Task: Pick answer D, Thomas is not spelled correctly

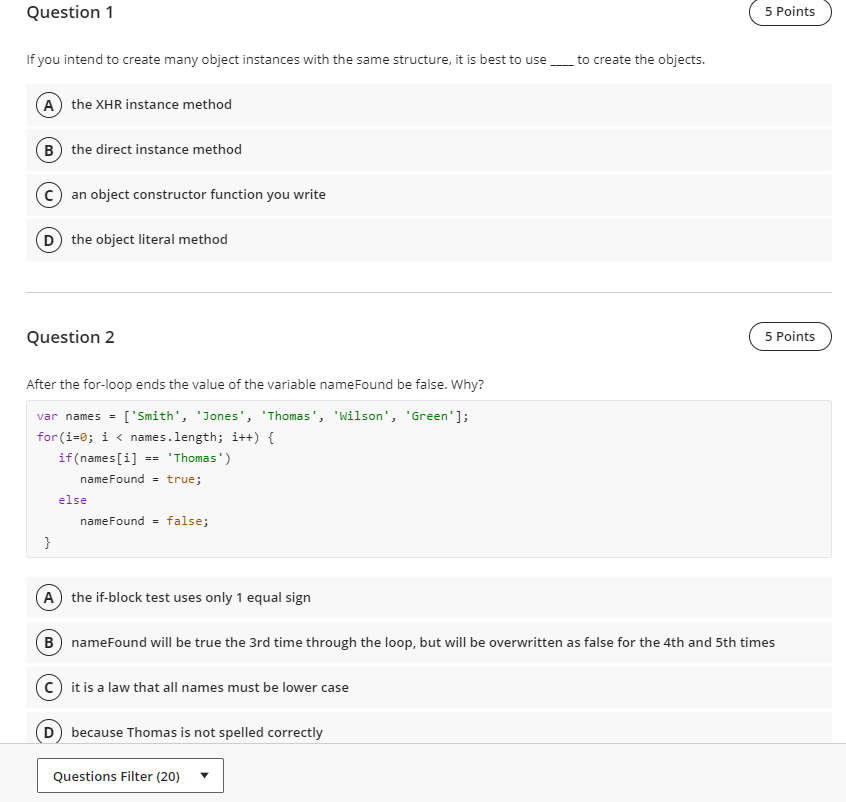Action: 197,732
